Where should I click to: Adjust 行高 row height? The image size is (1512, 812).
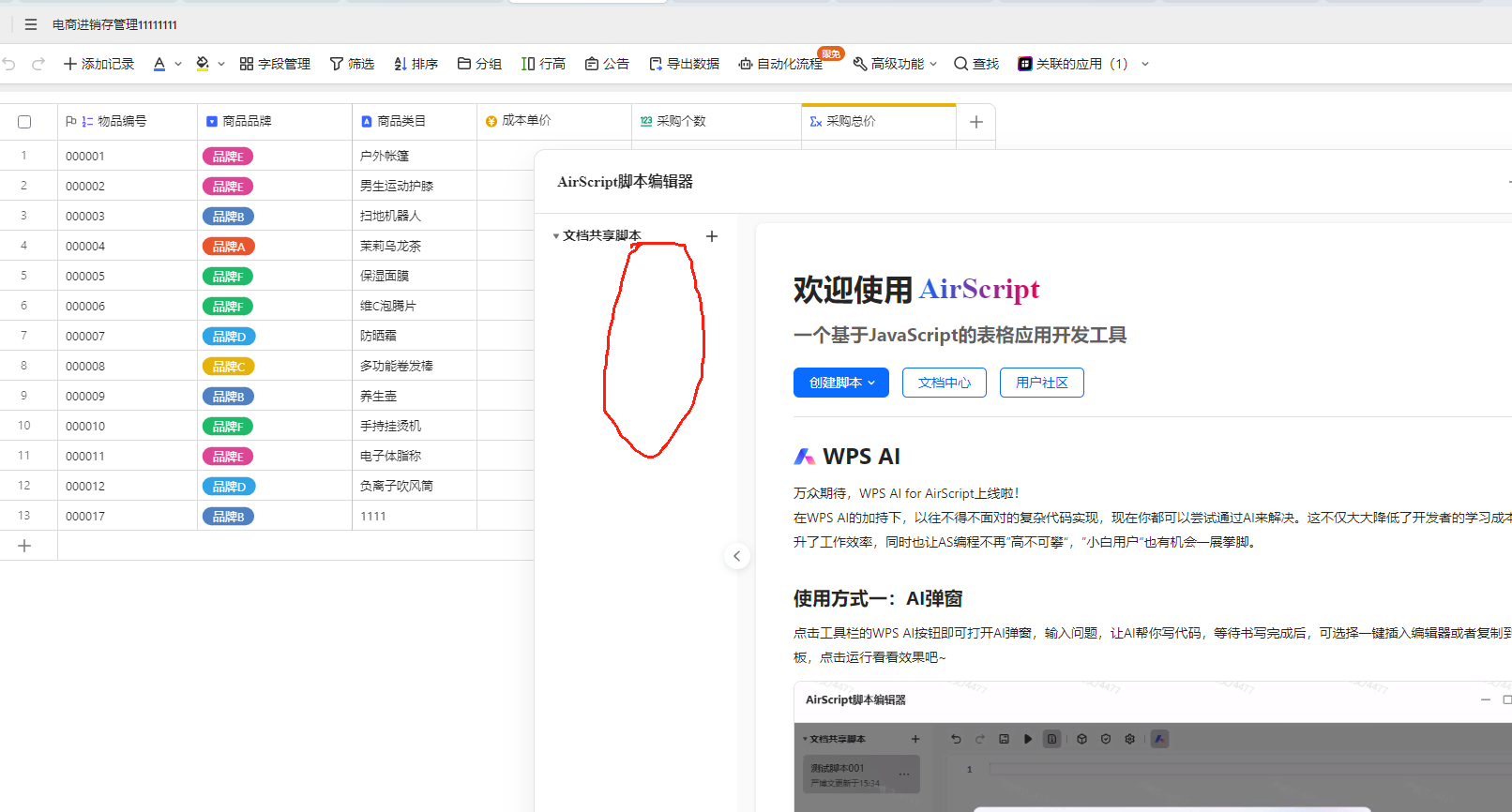pos(543,64)
